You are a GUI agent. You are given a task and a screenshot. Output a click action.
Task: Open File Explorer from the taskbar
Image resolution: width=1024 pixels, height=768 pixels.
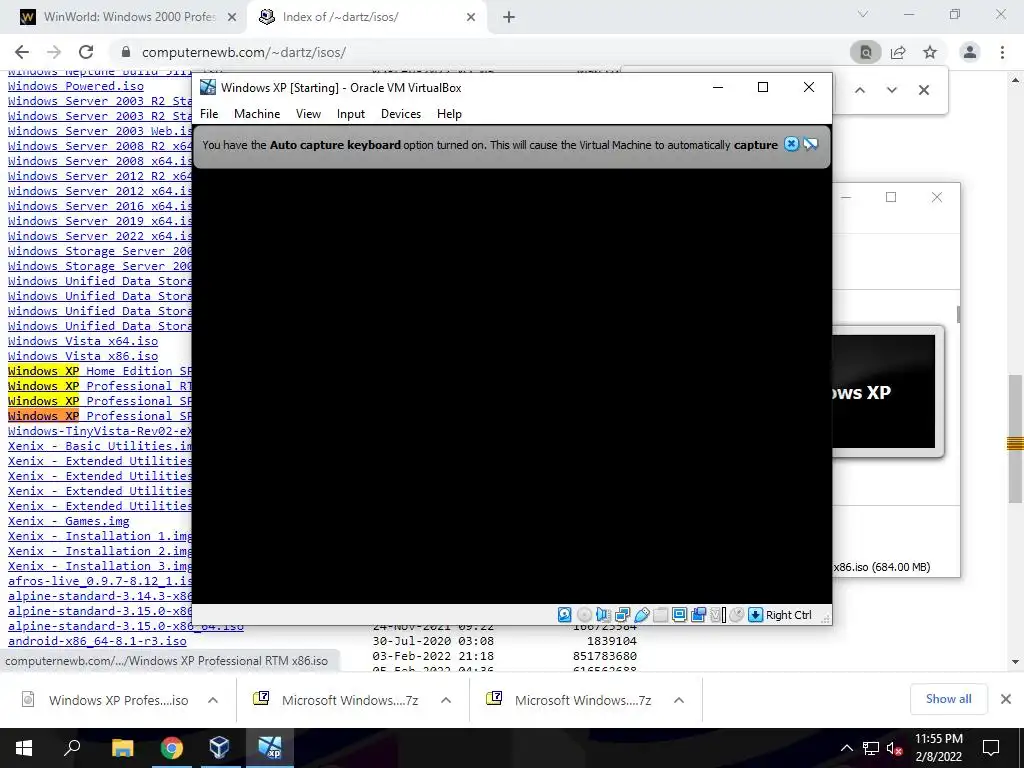122,748
